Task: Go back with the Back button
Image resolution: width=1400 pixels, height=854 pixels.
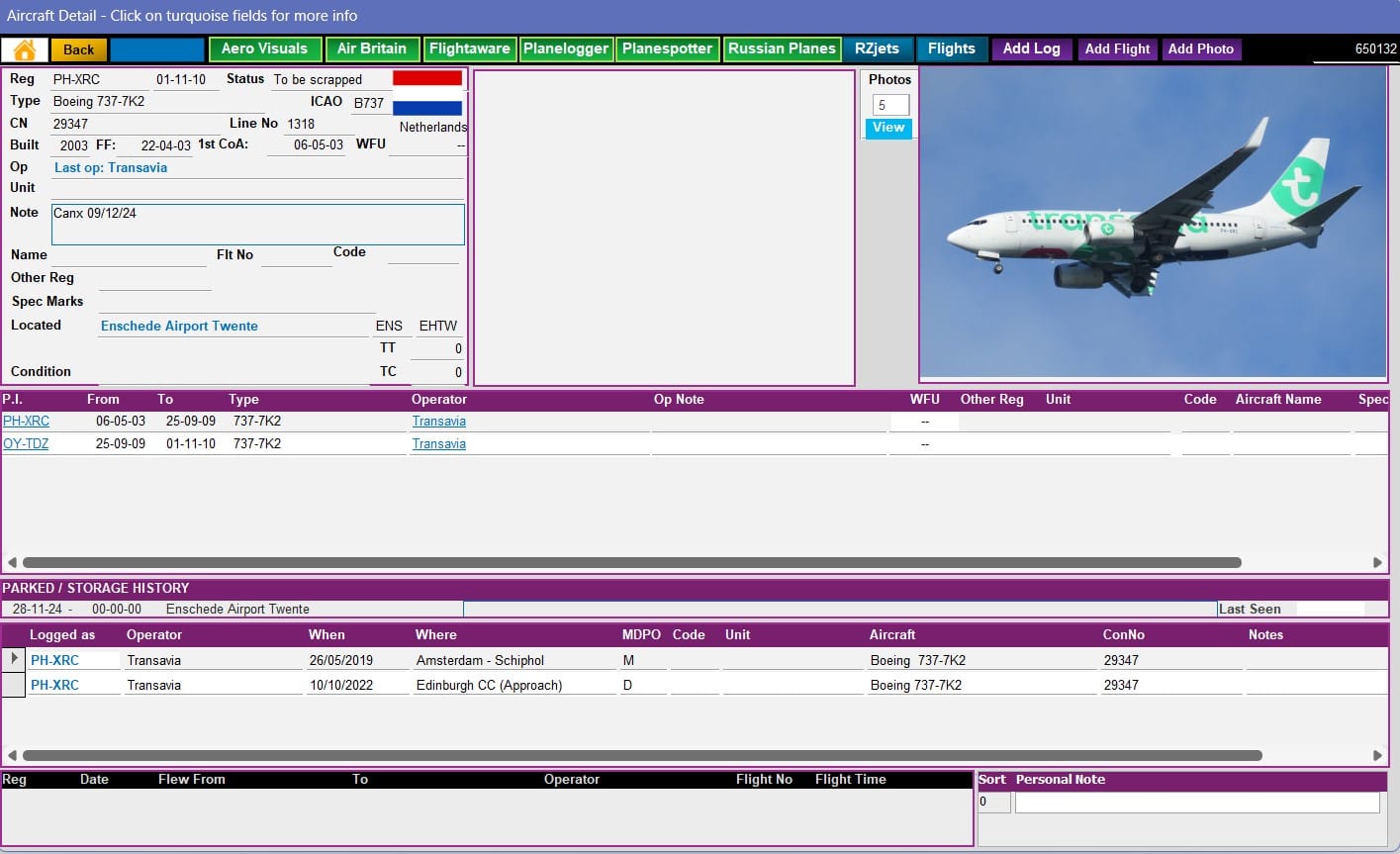Action: (x=78, y=49)
